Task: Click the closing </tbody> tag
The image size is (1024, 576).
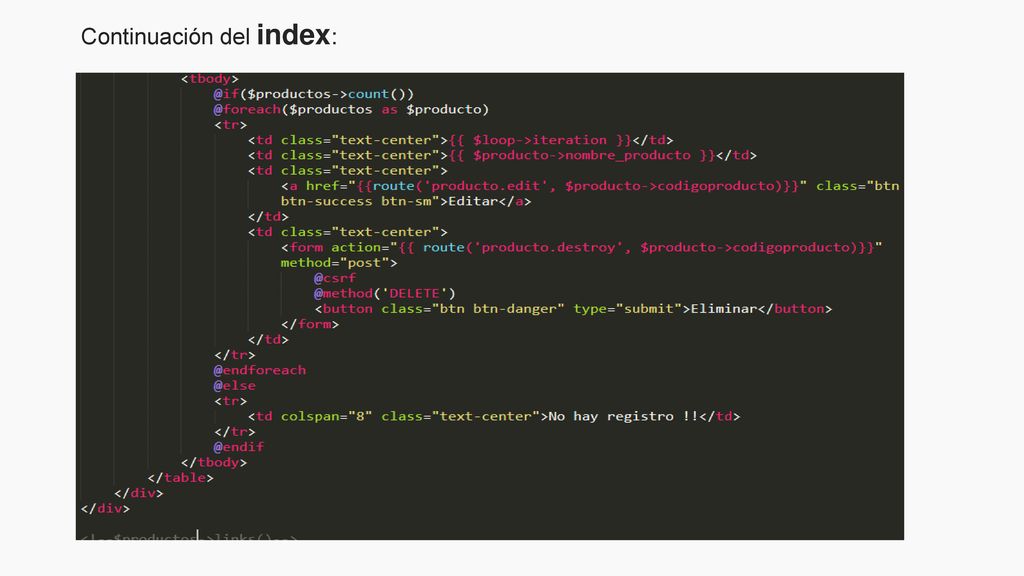Action: tap(214, 462)
